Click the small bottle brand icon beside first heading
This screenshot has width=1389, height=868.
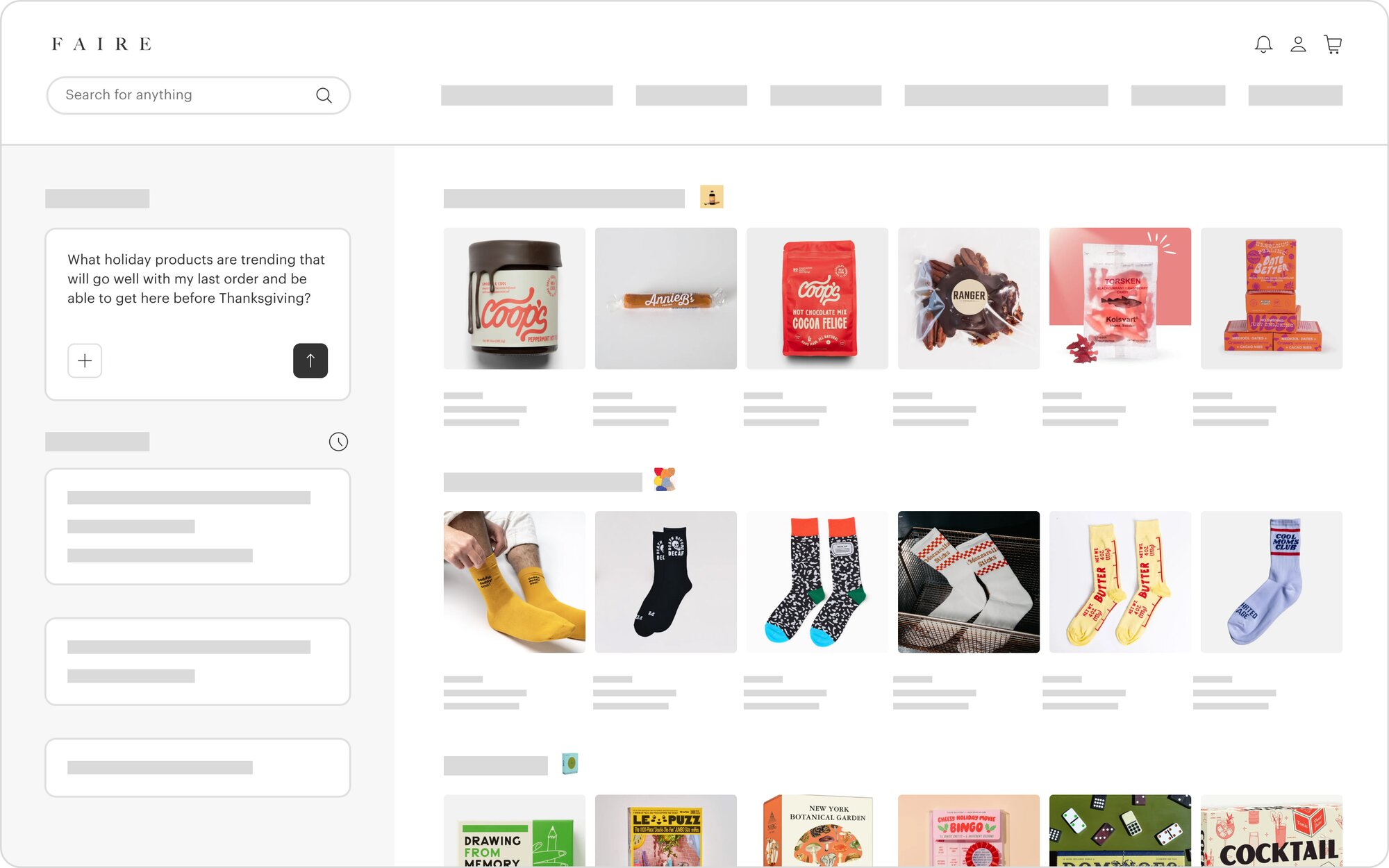[x=712, y=197]
